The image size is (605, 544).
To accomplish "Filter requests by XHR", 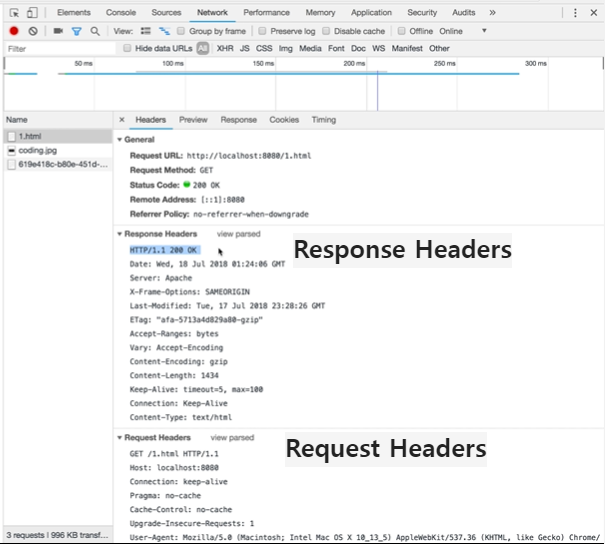I will point(225,48).
